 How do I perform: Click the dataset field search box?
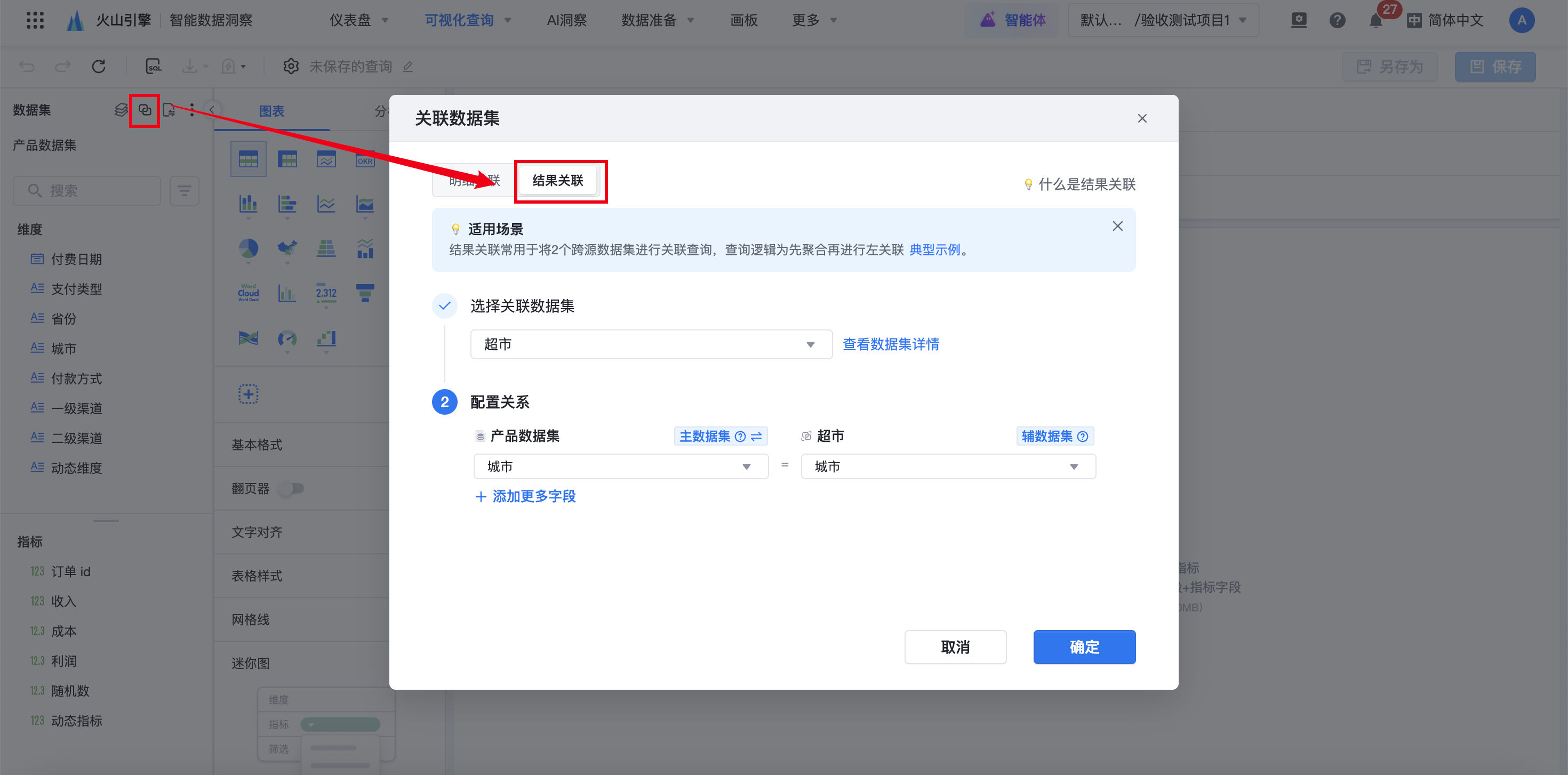[87, 191]
